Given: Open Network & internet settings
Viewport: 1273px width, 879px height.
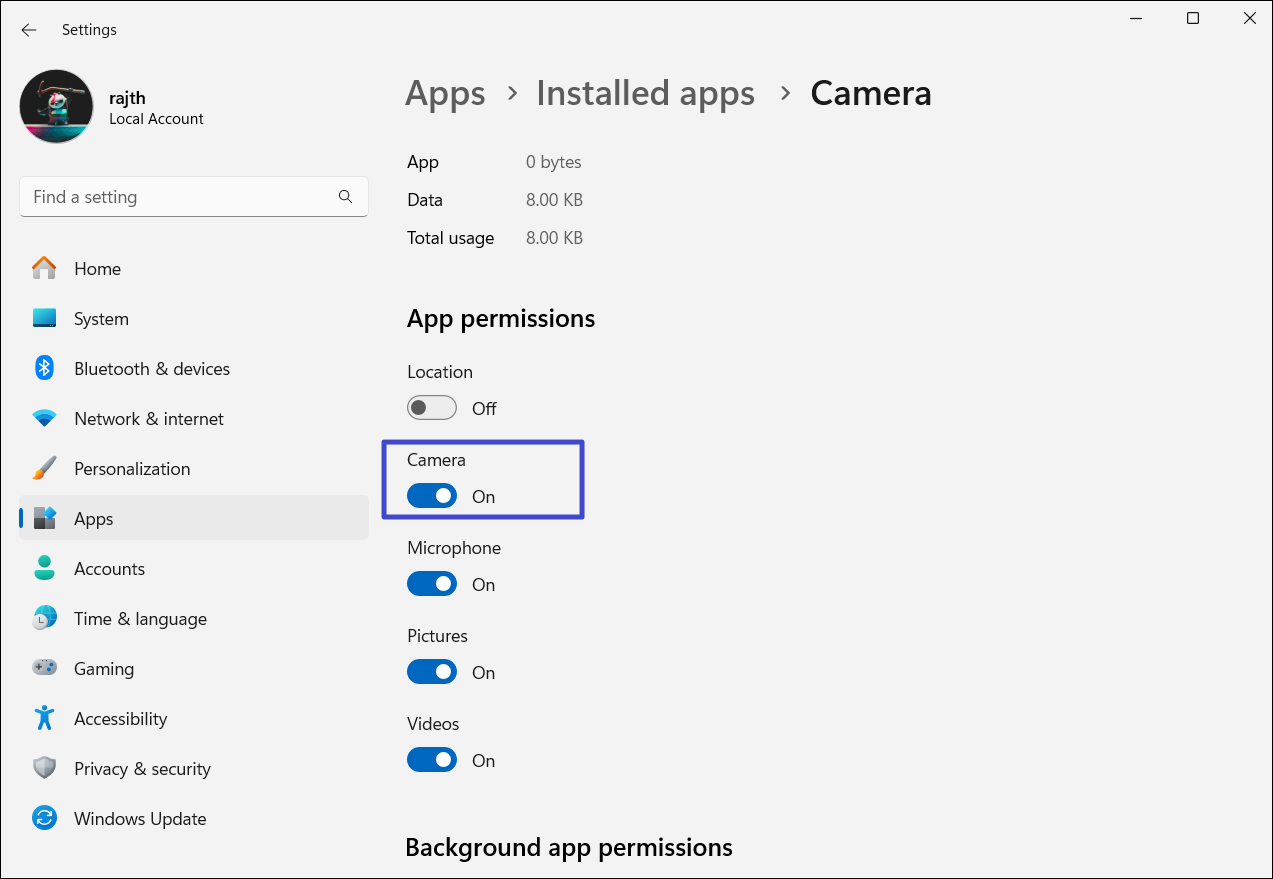Looking at the screenshot, I should [149, 418].
